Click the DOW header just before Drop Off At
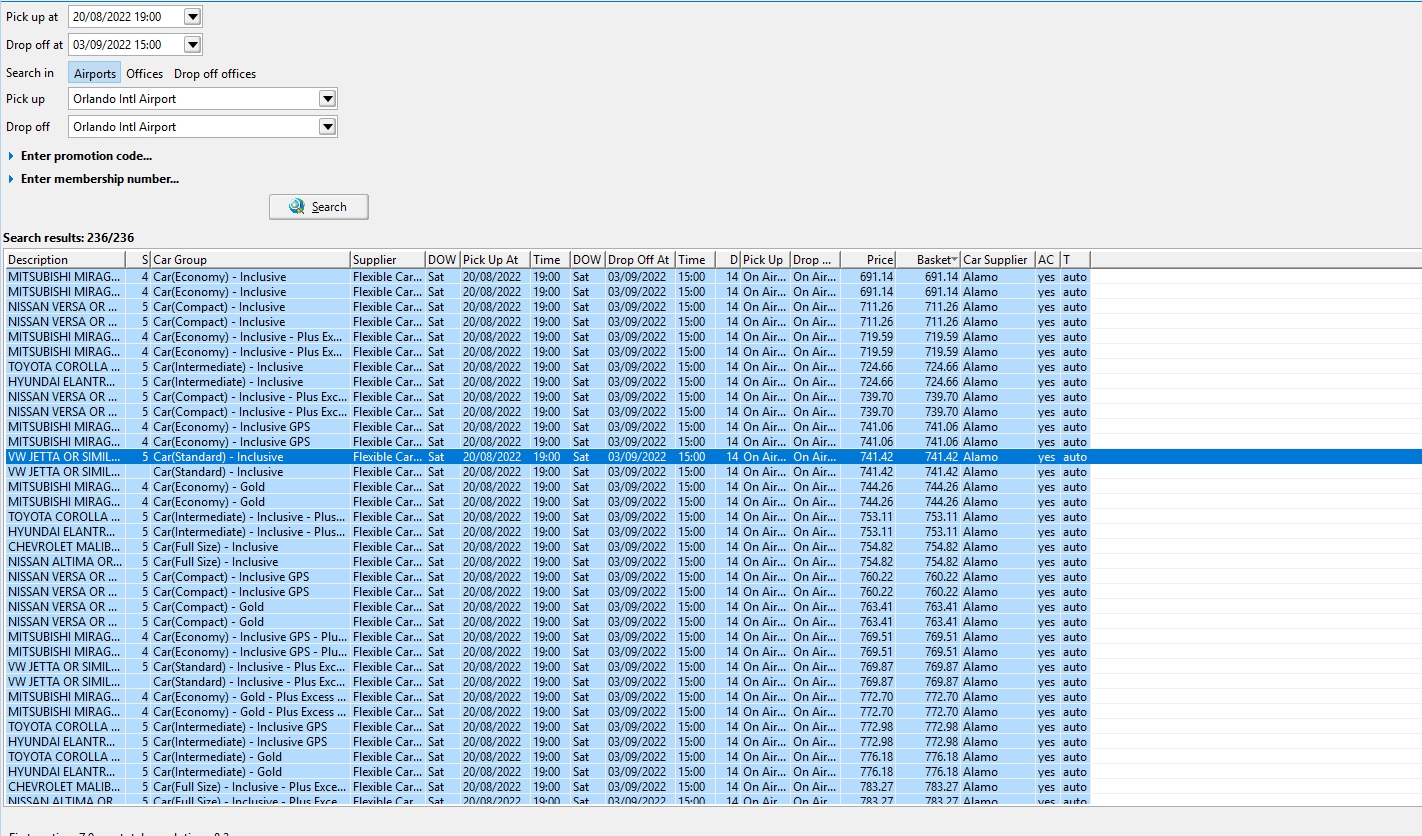The height and width of the screenshot is (836, 1422). 588,260
